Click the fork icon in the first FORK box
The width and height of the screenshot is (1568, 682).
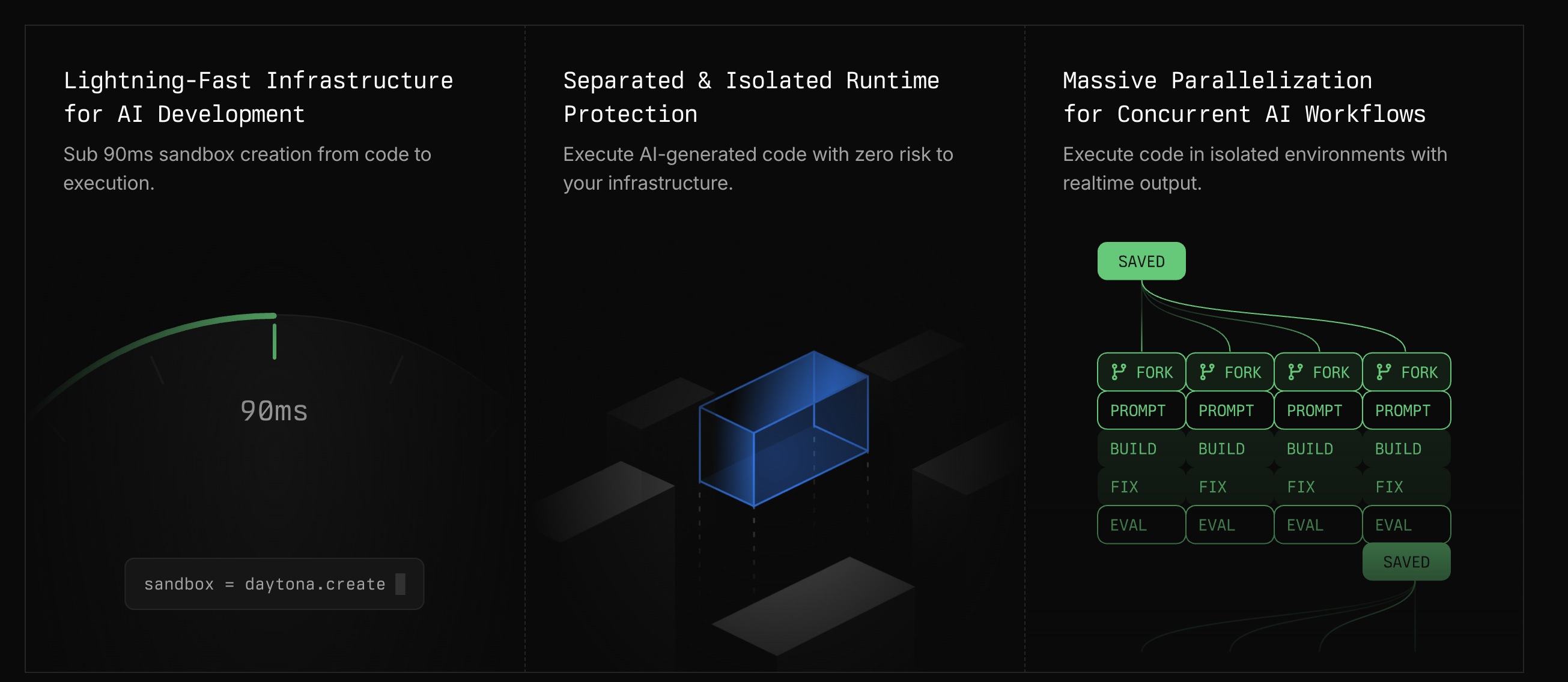tap(1118, 372)
